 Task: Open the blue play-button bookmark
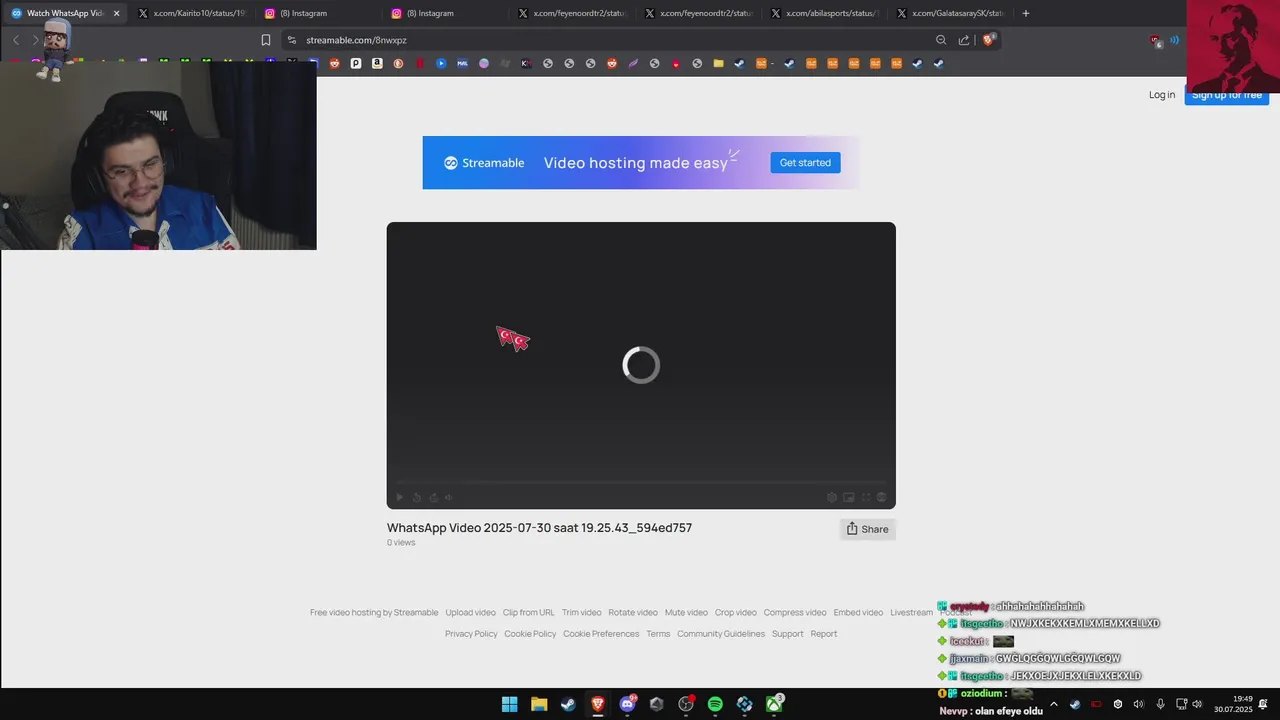pos(441,63)
